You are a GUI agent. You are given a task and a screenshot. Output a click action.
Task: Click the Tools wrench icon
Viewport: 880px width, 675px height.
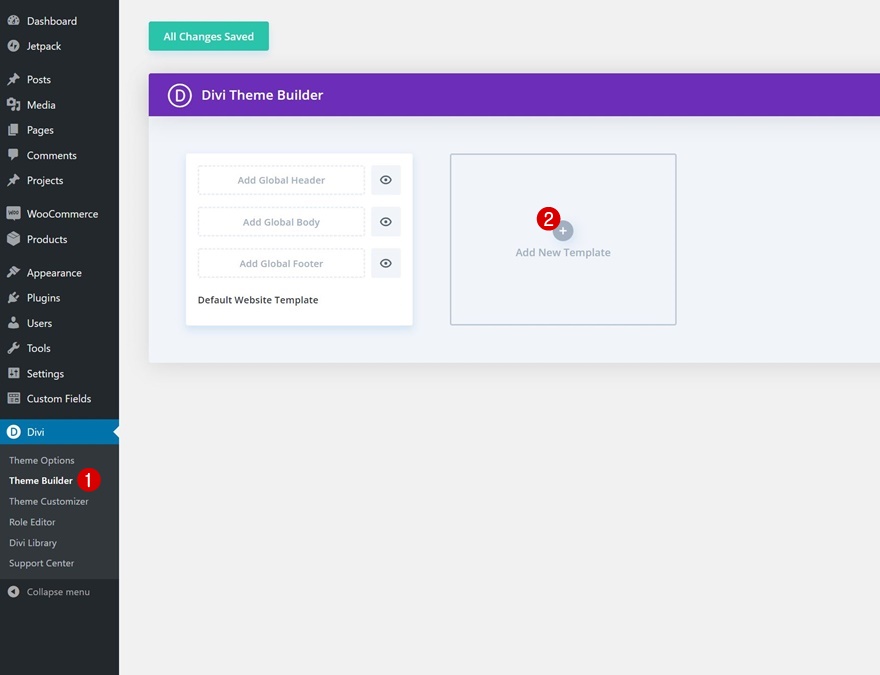(x=13, y=348)
